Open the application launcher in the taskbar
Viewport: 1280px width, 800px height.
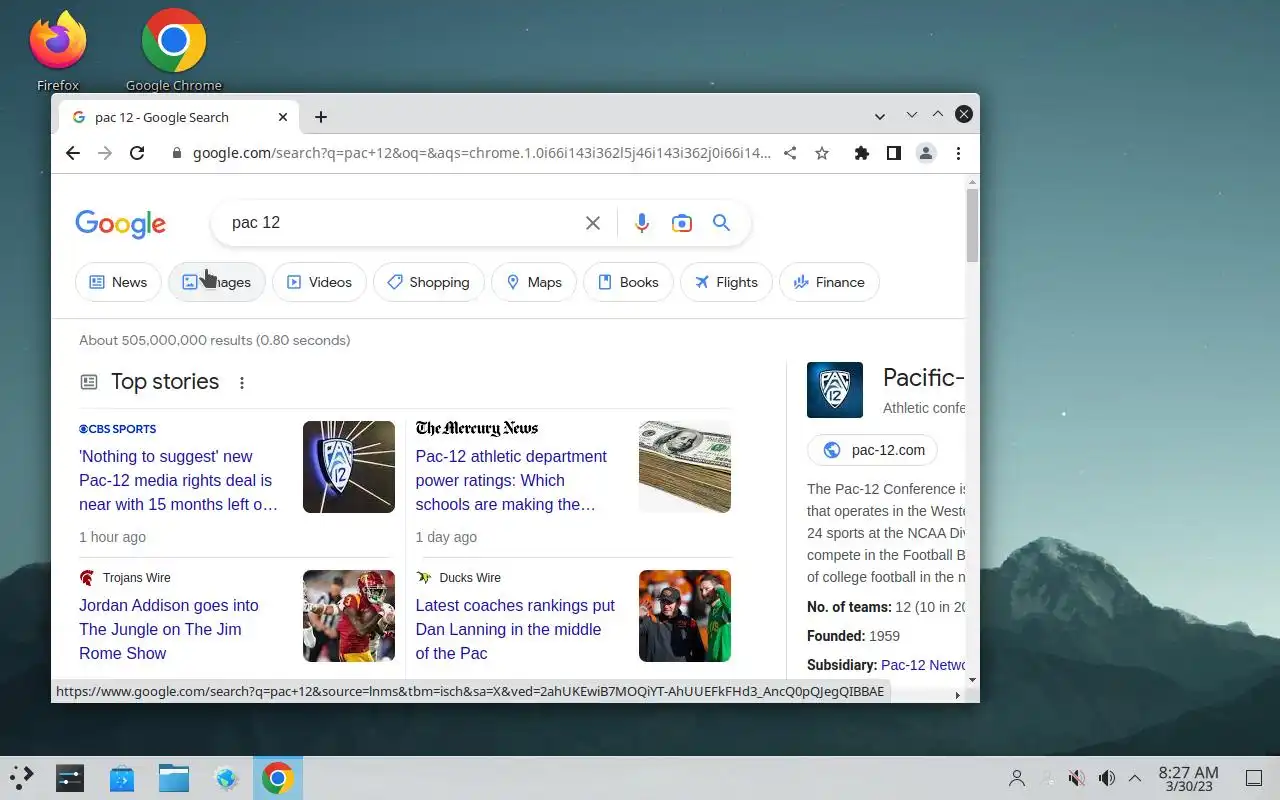coord(22,778)
